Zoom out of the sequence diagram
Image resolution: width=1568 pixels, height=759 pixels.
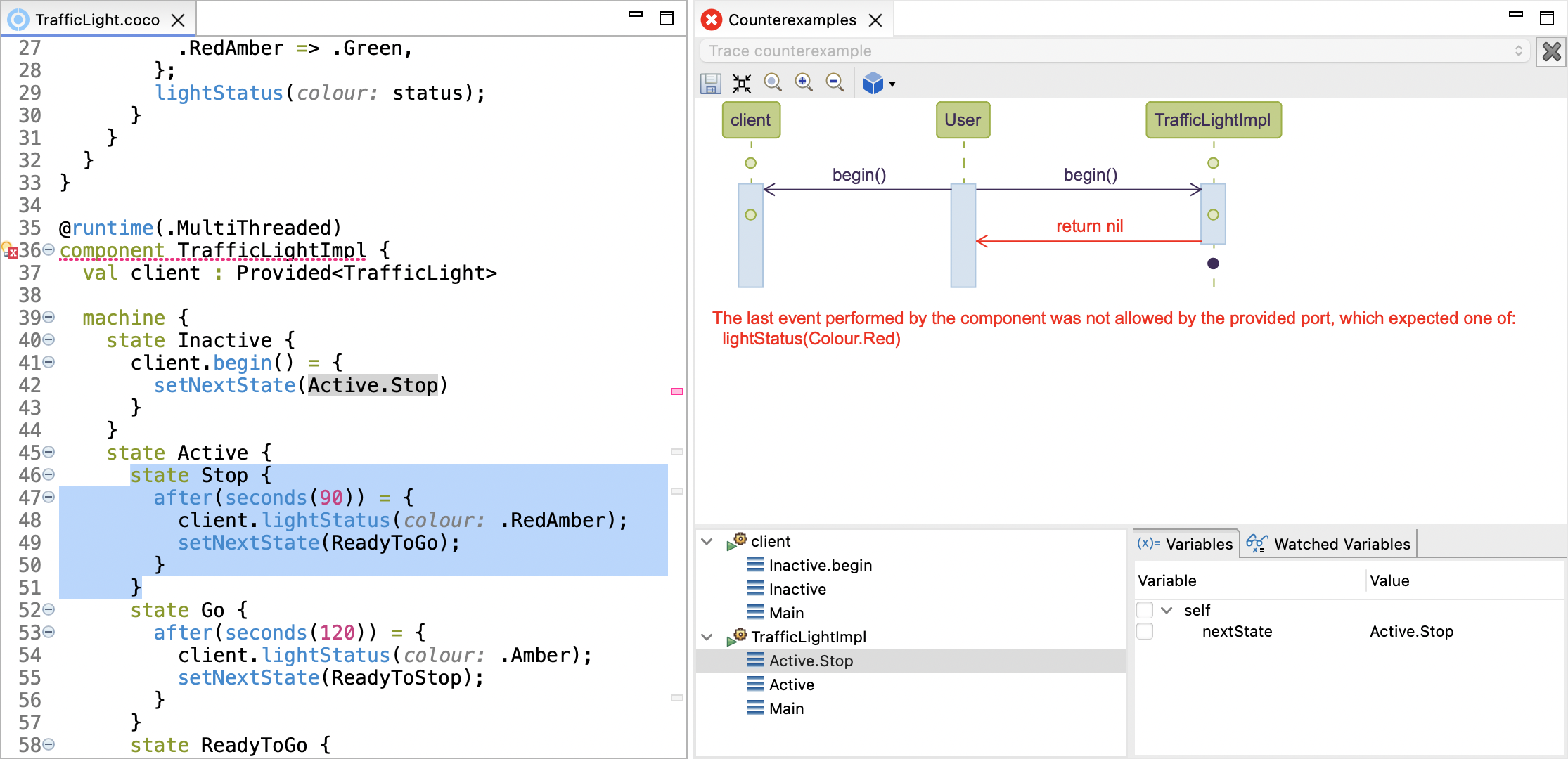[835, 83]
